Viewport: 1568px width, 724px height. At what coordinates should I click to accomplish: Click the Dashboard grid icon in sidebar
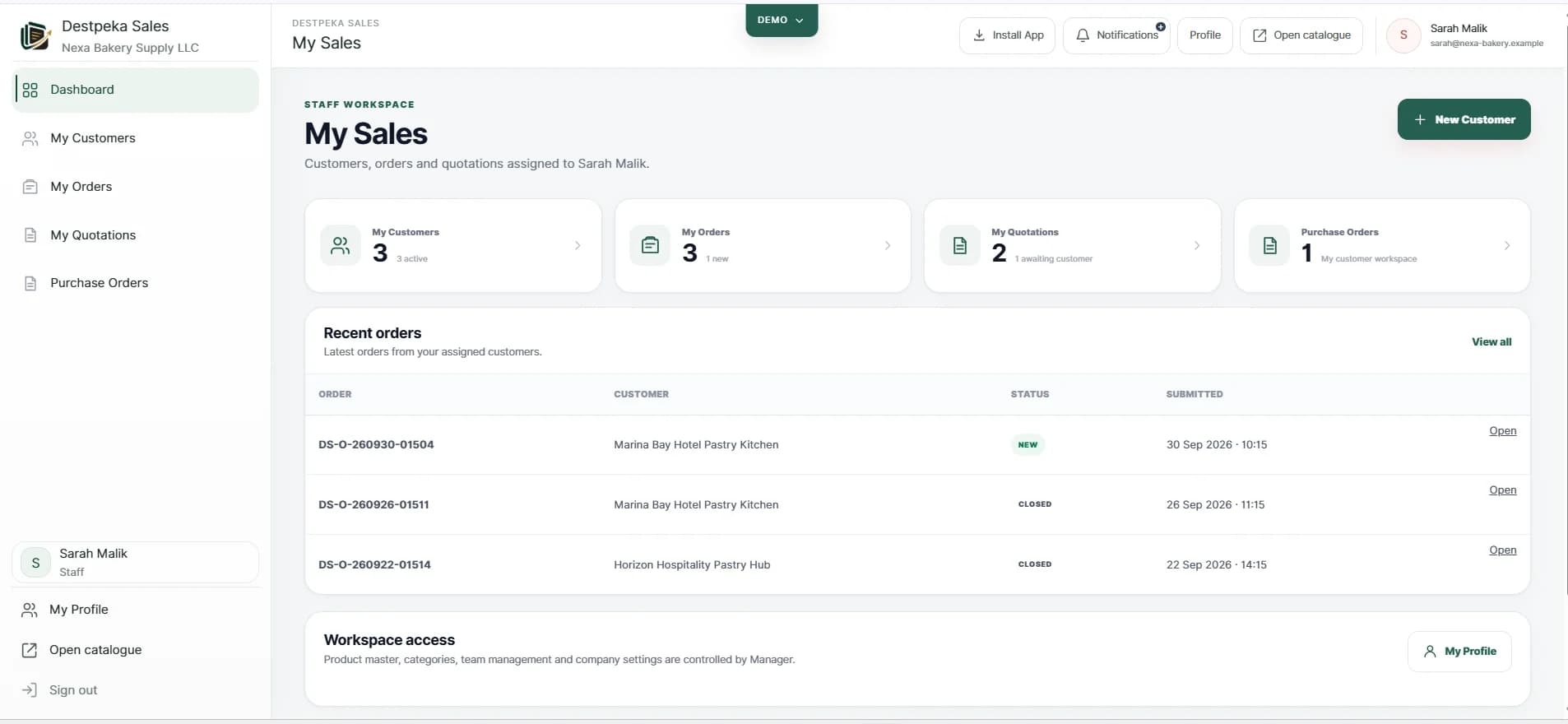pyautogui.click(x=30, y=90)
